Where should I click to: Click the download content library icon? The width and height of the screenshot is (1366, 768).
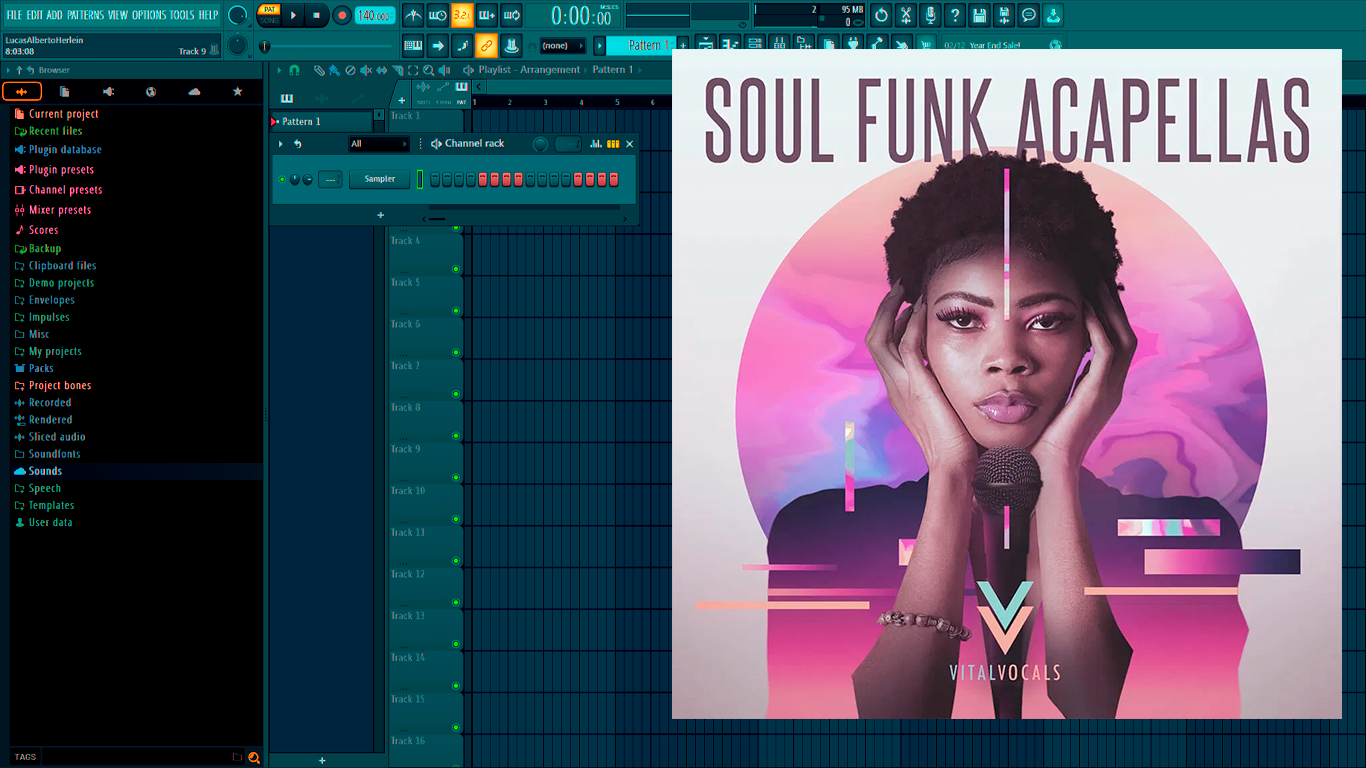click(1053, 15)
